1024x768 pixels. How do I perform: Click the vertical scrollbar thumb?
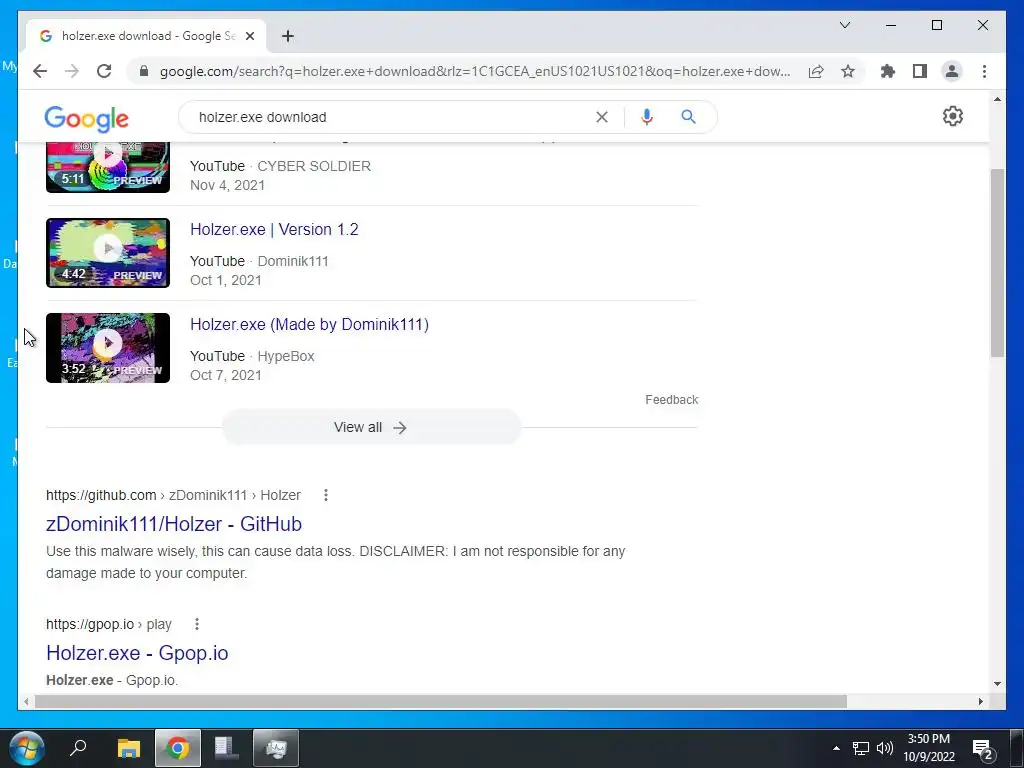point(997,263)
